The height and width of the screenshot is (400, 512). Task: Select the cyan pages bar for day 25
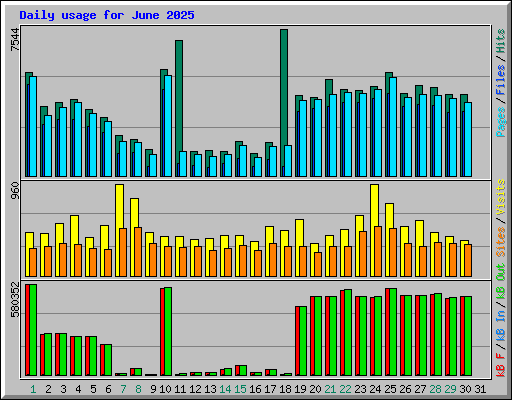point(393,127)
